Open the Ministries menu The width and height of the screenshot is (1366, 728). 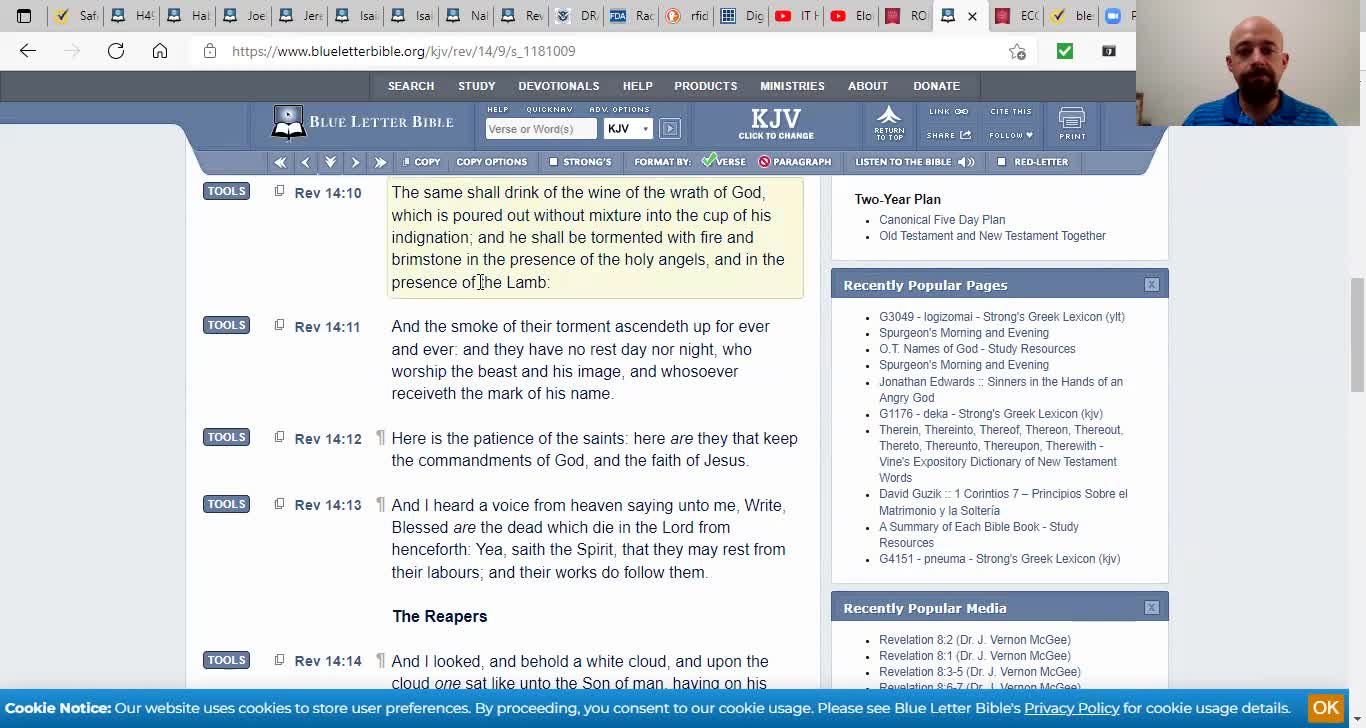pos(792,86)
